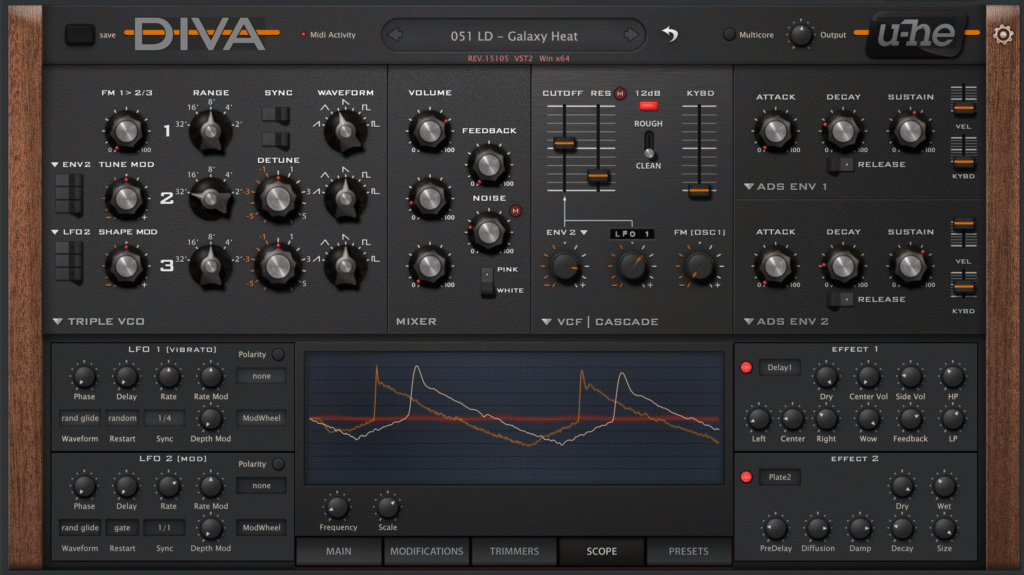Click the save button

[x=80, y=35]
